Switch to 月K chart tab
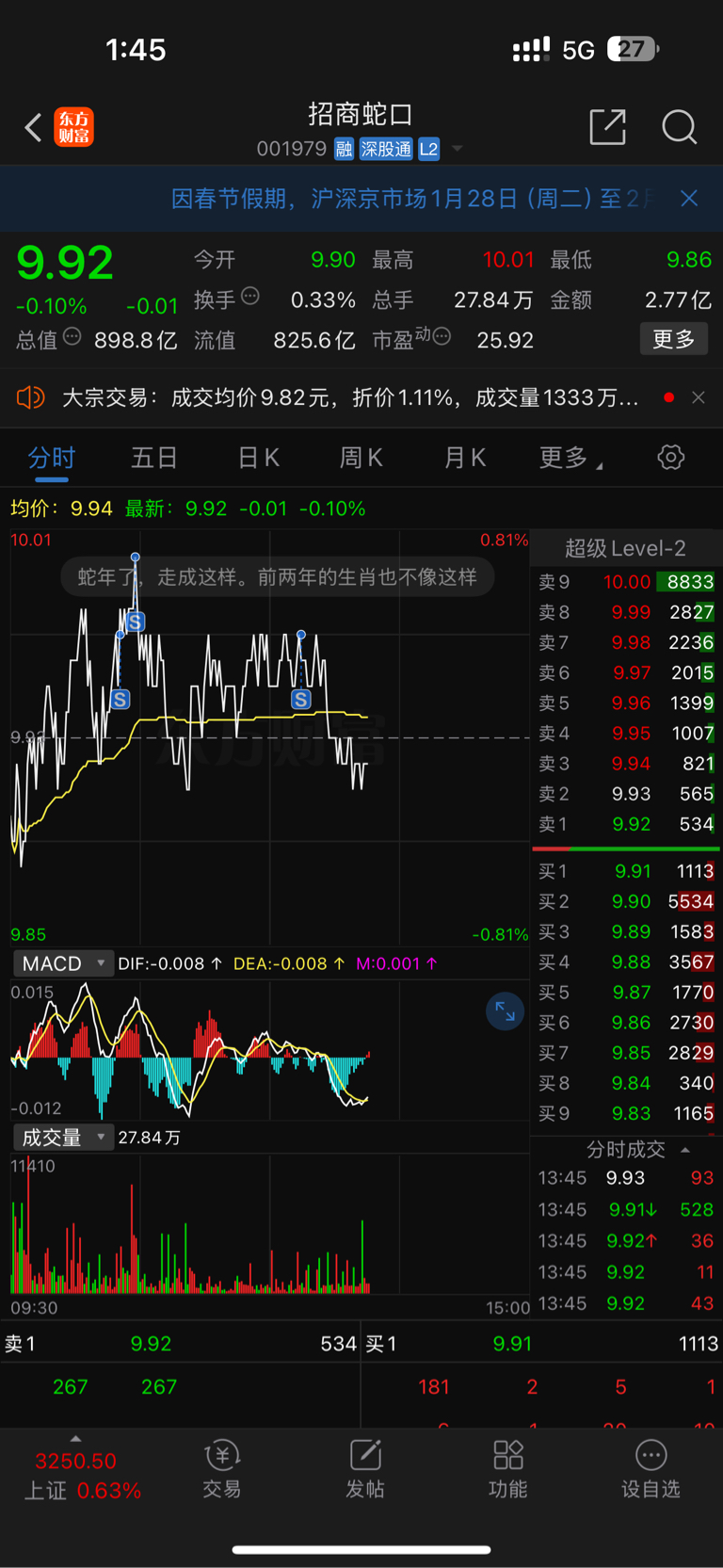Image resolution: width=723 pixels, height=1568 pixels. point(464,459)
